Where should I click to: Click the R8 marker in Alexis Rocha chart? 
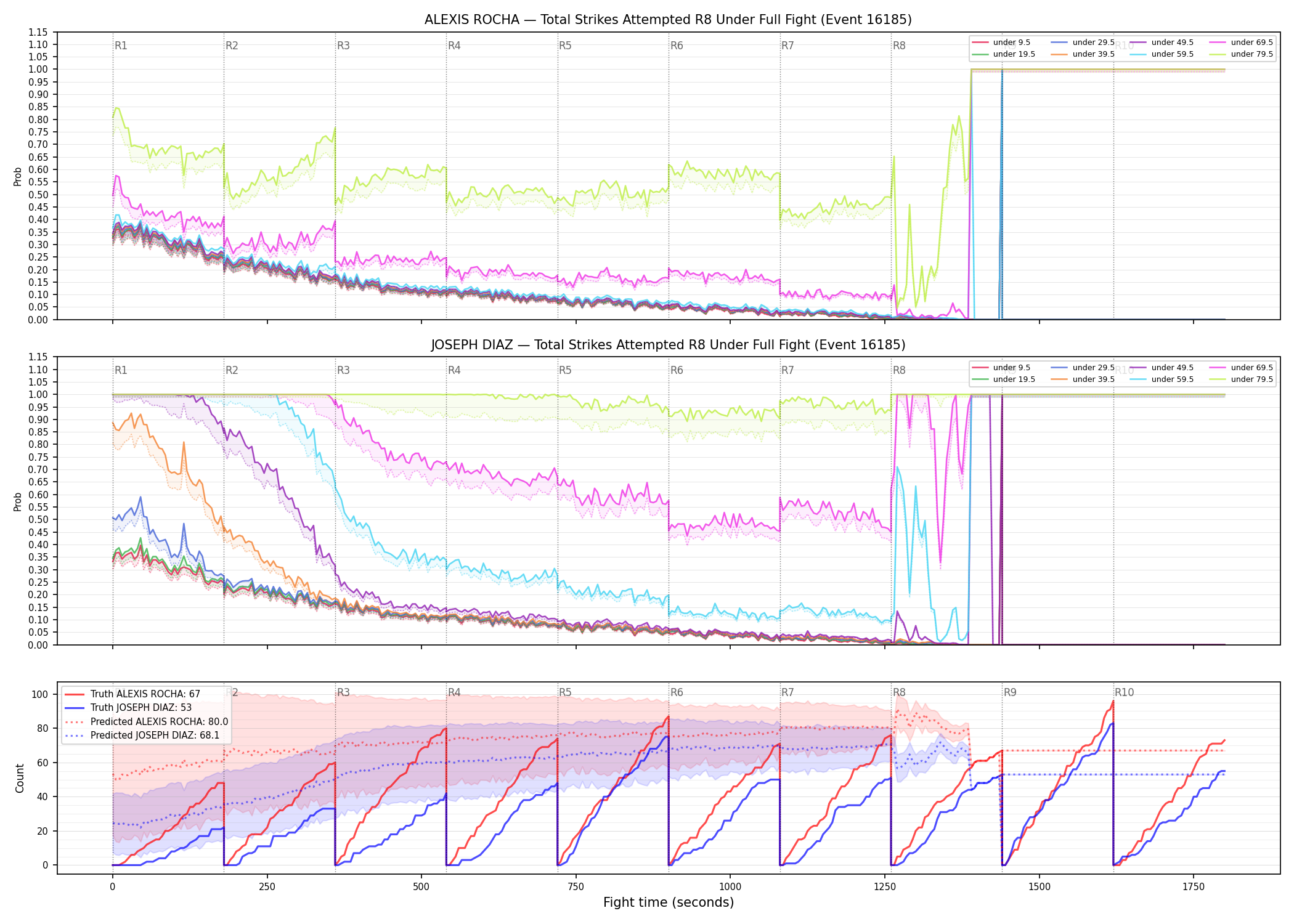pos(899,46)
